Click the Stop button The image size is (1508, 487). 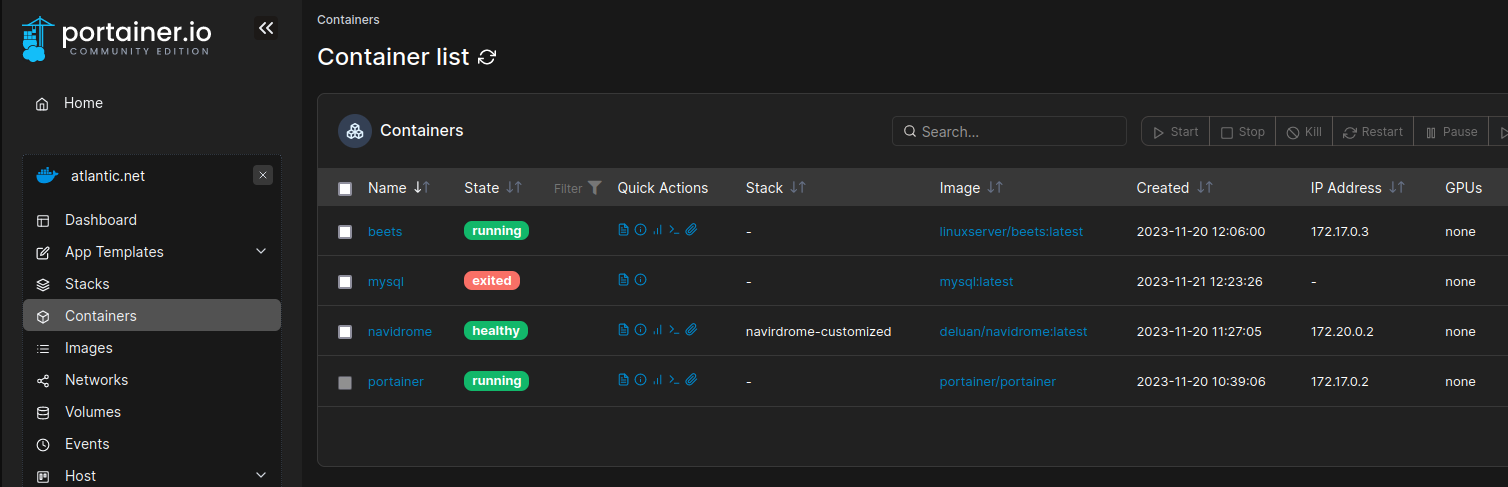click(x=1242, y=132)
